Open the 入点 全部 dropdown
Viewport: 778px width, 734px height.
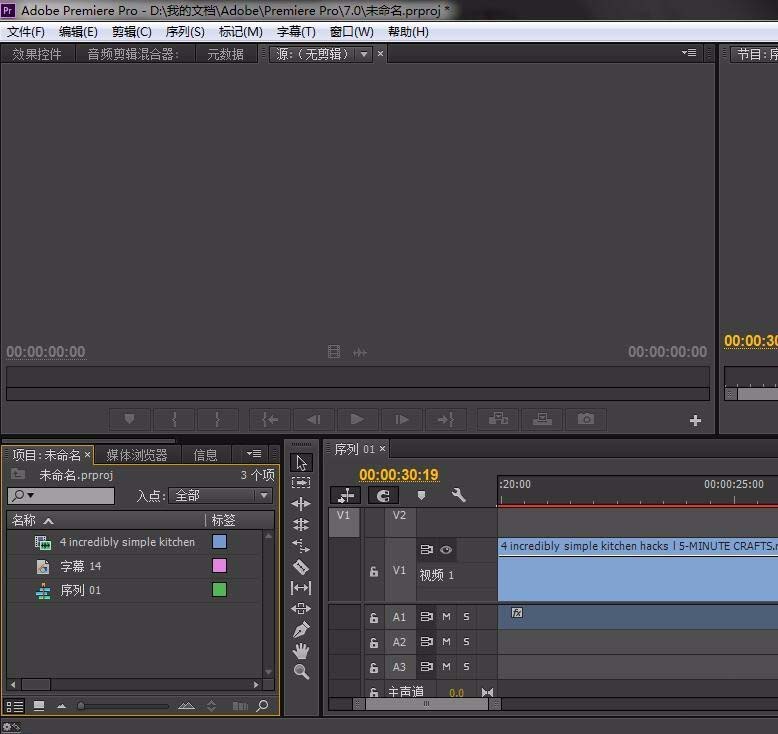coord(222,496)
